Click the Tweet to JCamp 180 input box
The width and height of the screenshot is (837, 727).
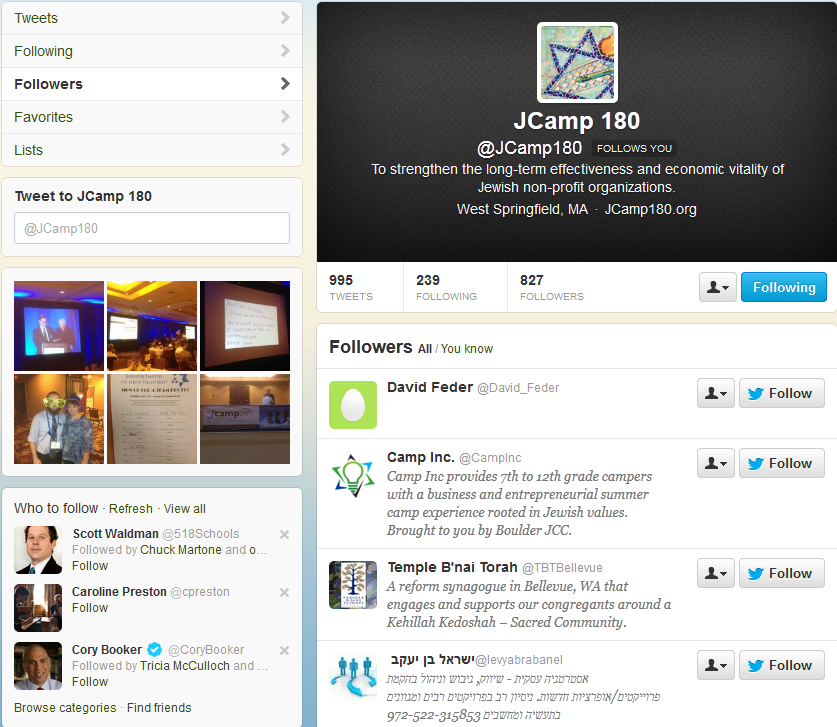(152, 228)
